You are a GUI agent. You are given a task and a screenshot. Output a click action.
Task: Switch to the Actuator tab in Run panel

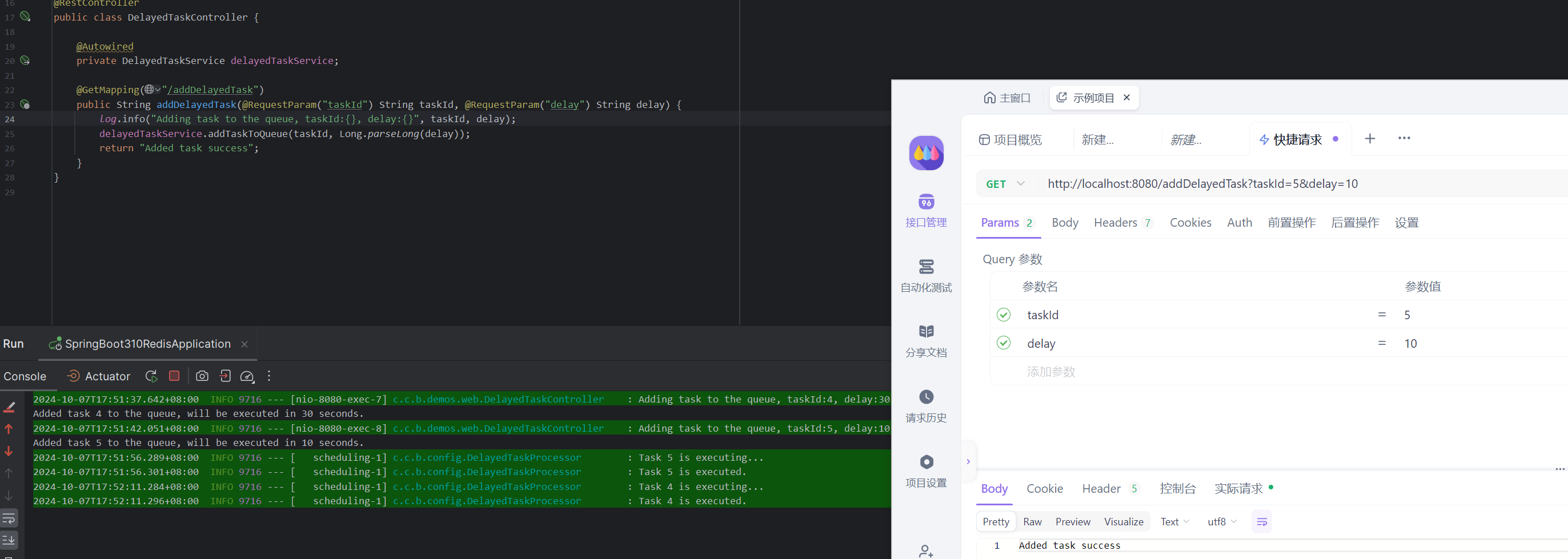point(98,376)
